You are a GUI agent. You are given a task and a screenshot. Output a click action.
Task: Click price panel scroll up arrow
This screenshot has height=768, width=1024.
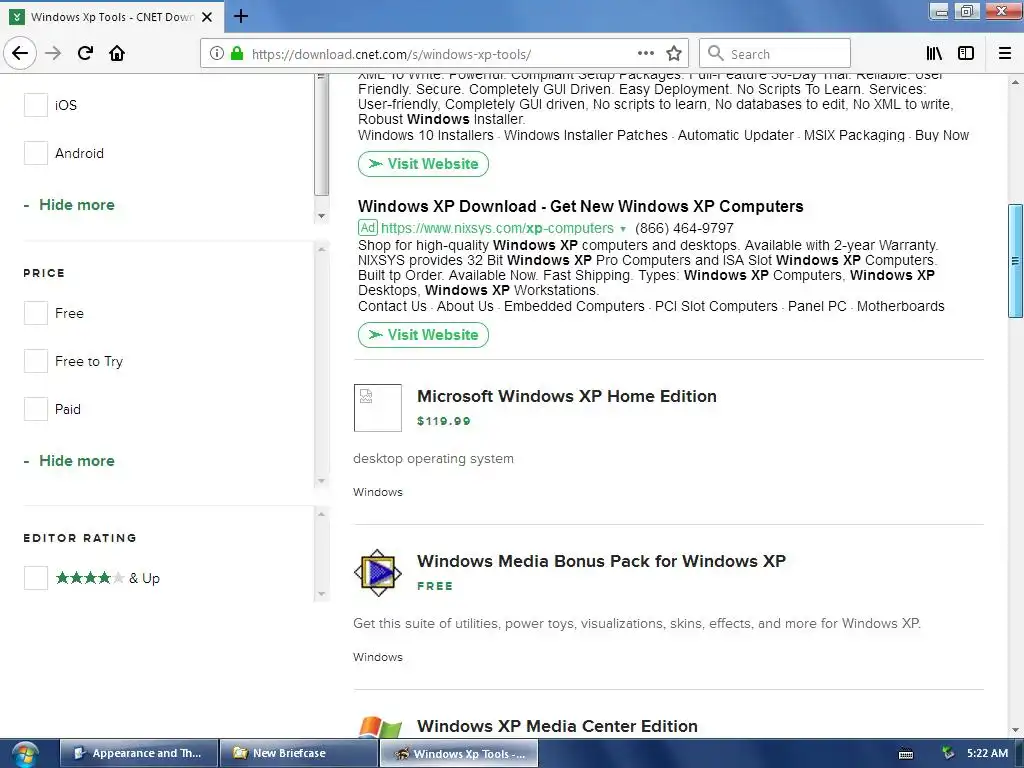[x=321, y=249]
